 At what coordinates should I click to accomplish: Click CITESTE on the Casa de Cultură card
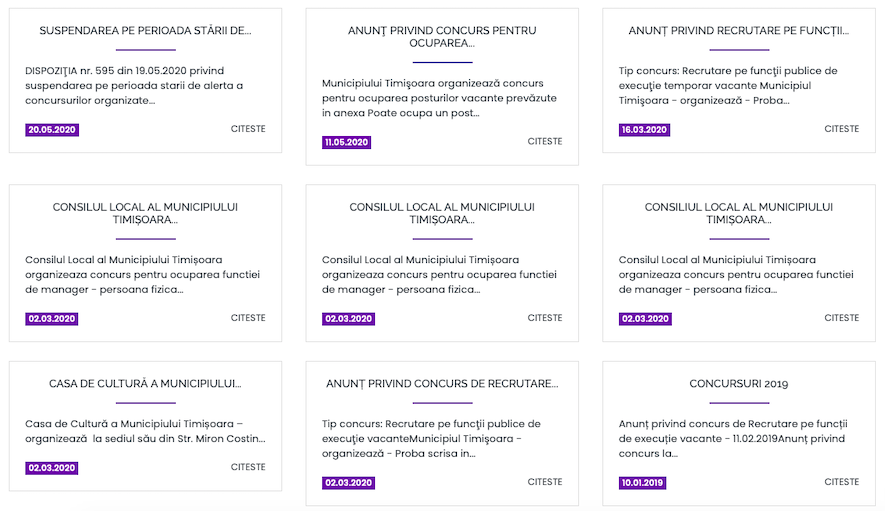click(x=248, y=467)
